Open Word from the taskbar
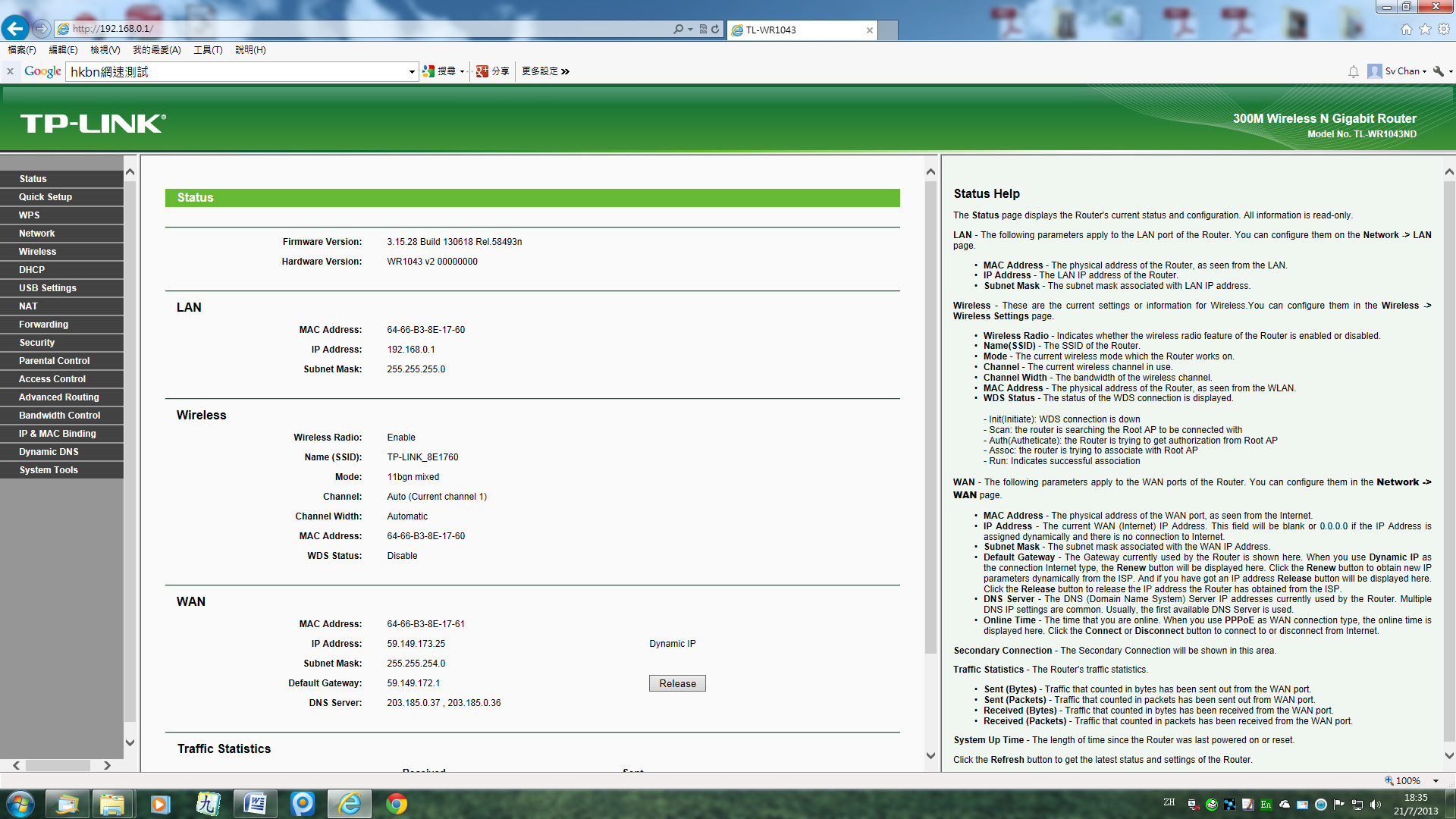This screenshot has height=819, width=1456. (x=255, y=804)
